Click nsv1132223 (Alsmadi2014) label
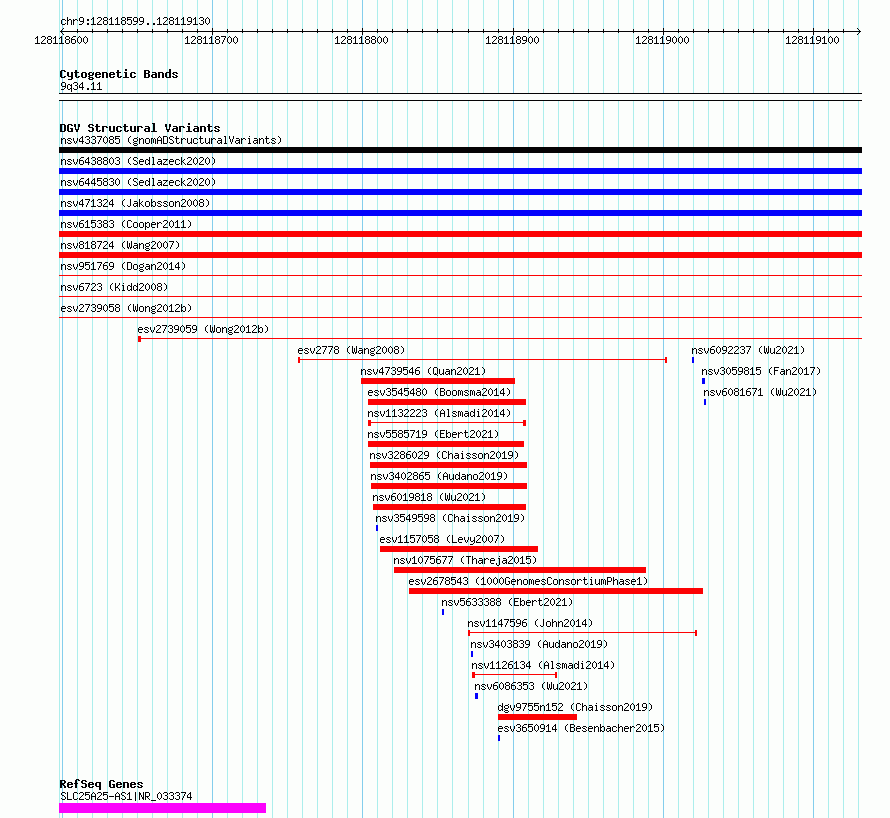The height and width of the screenshot is (818, 890). click(x=439, y=413)
